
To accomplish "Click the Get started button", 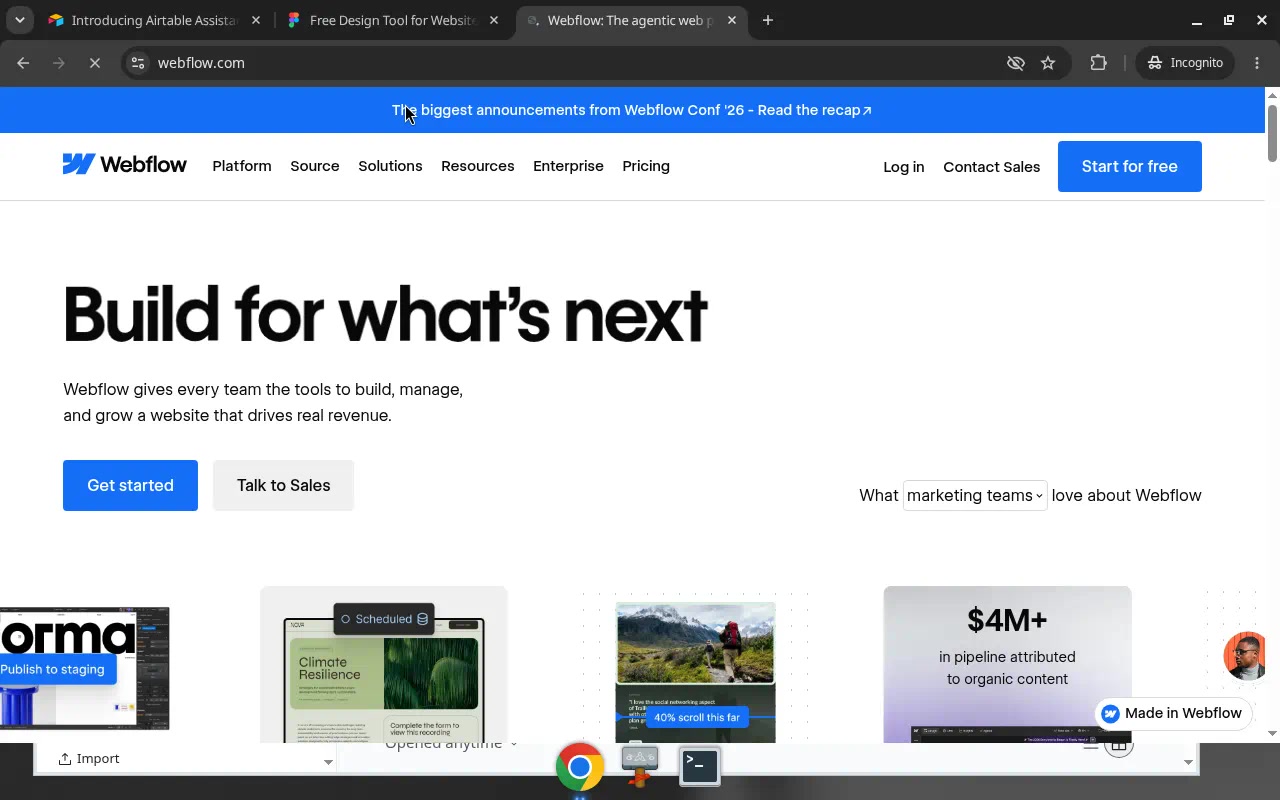I will (130, 485).
